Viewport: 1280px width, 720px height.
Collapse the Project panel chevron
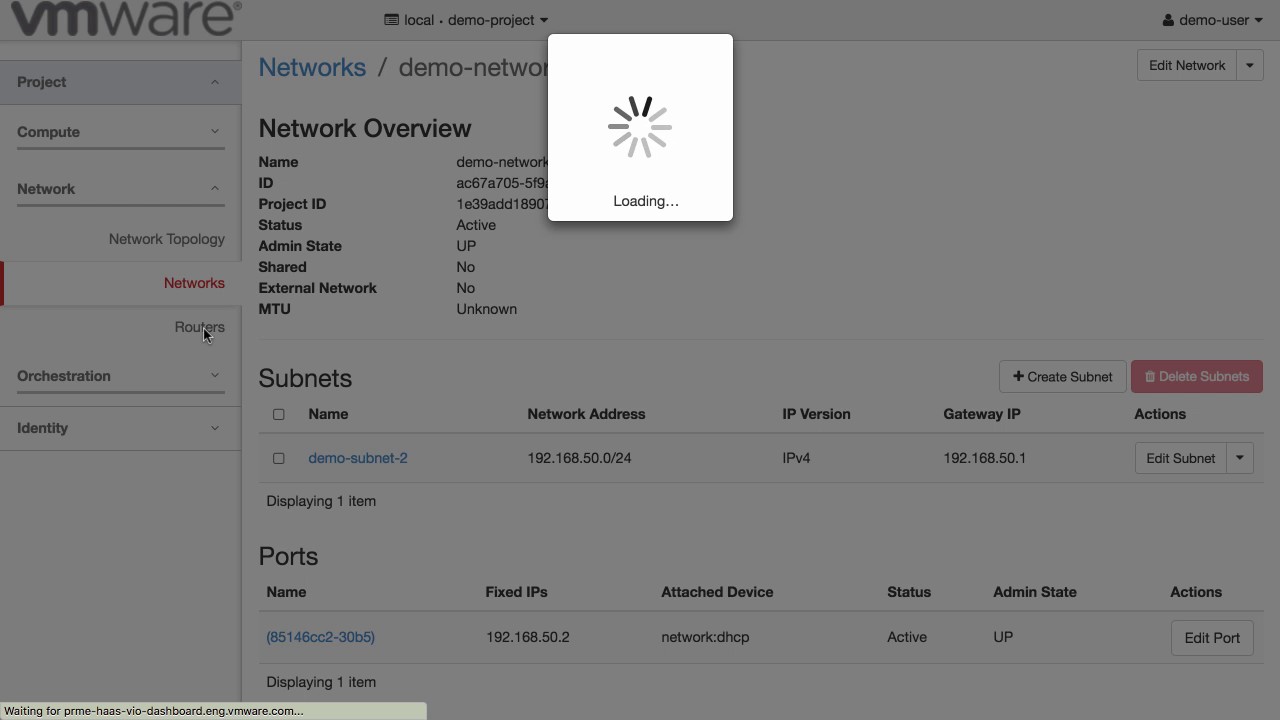[214, 82]
